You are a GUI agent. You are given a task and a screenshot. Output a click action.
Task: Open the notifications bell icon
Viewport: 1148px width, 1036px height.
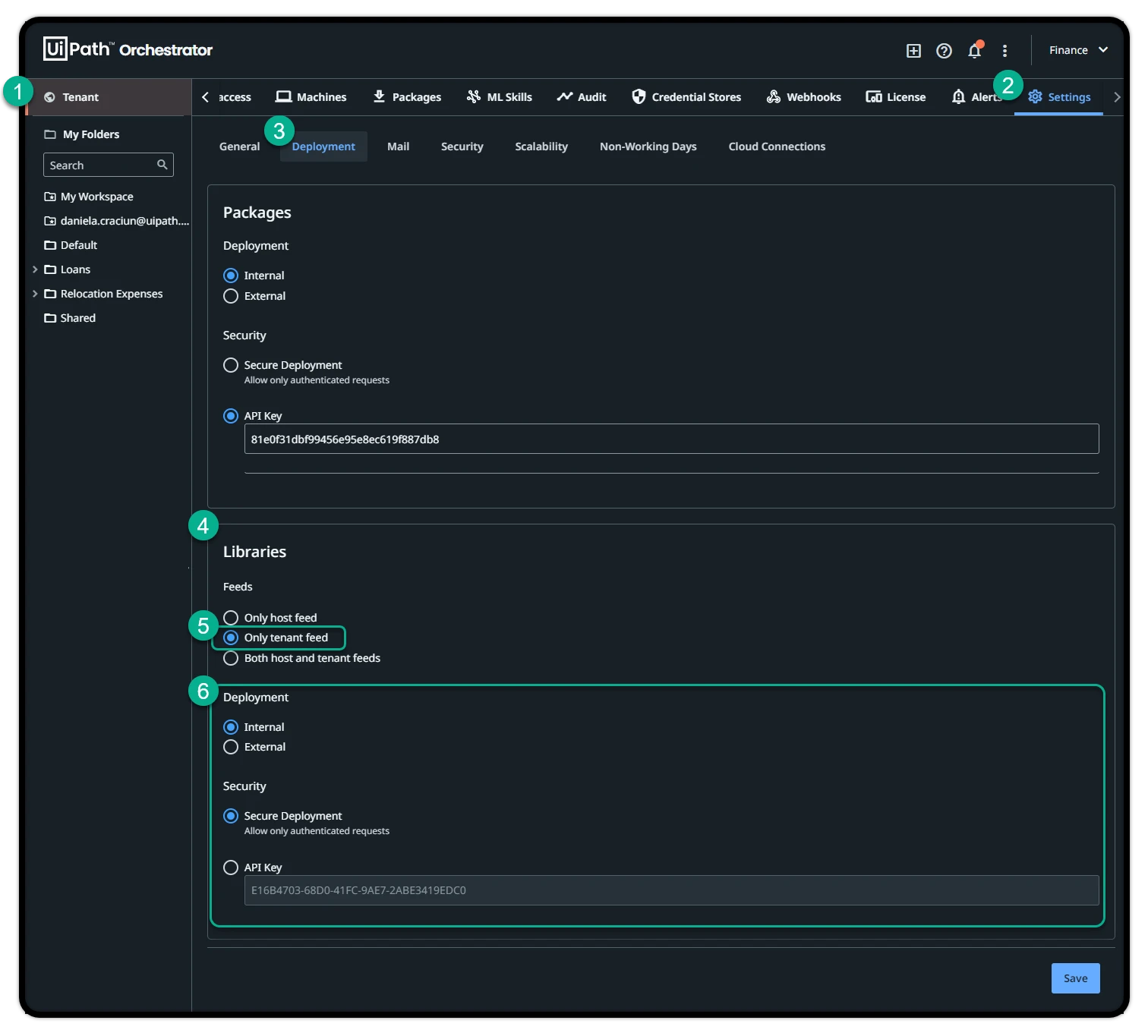point(974,51)
